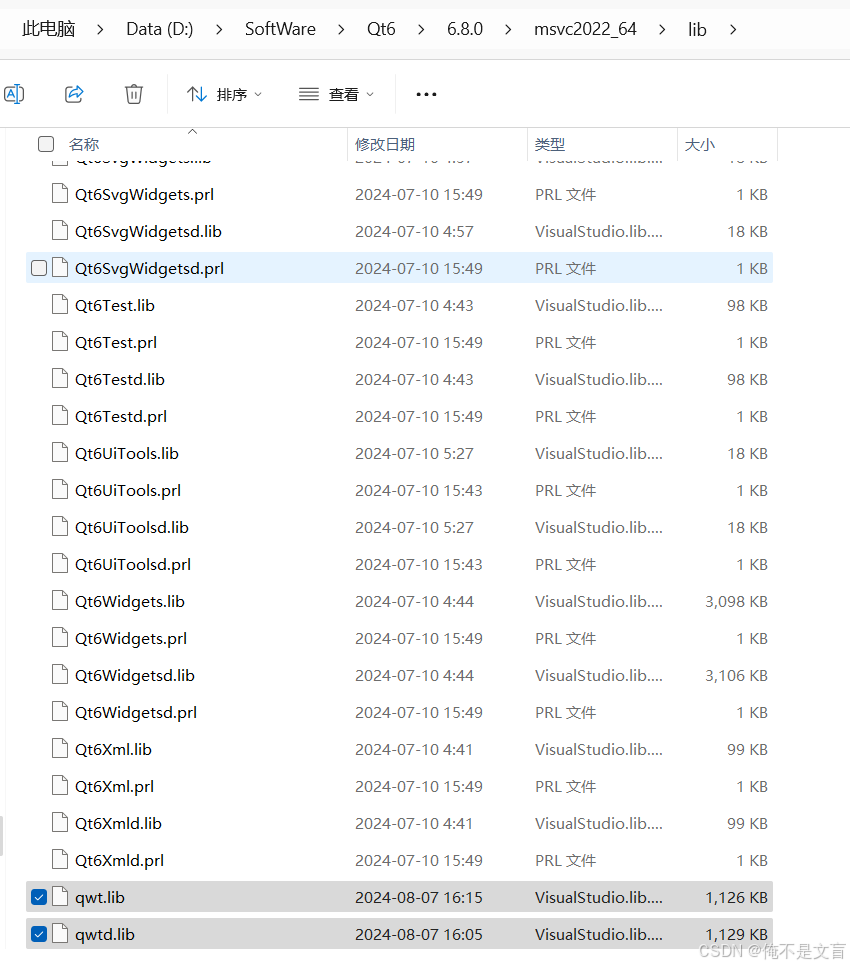
Task: Expand the chevron after SoftWare
Action: click(x=341, y=30)
